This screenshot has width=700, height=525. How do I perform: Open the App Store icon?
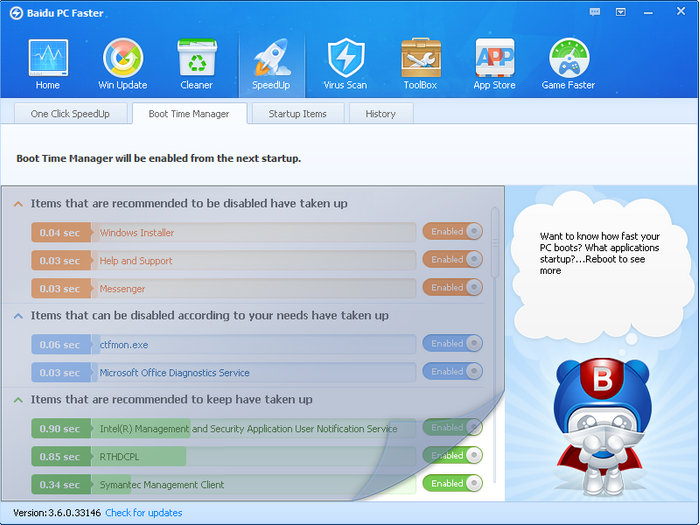(x=495, y=58)
